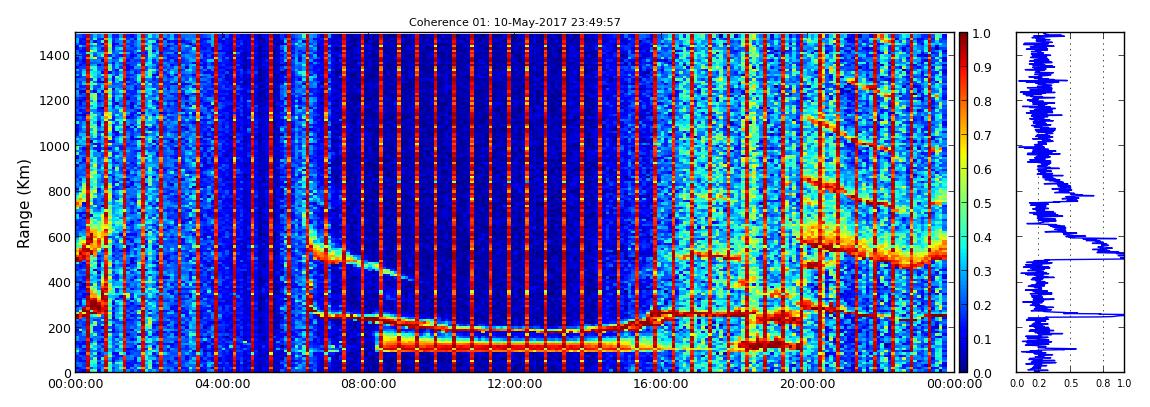Click the 400 range tick label
The image size is (1150, 407).
pyautogui.click(x=59, y=283)
